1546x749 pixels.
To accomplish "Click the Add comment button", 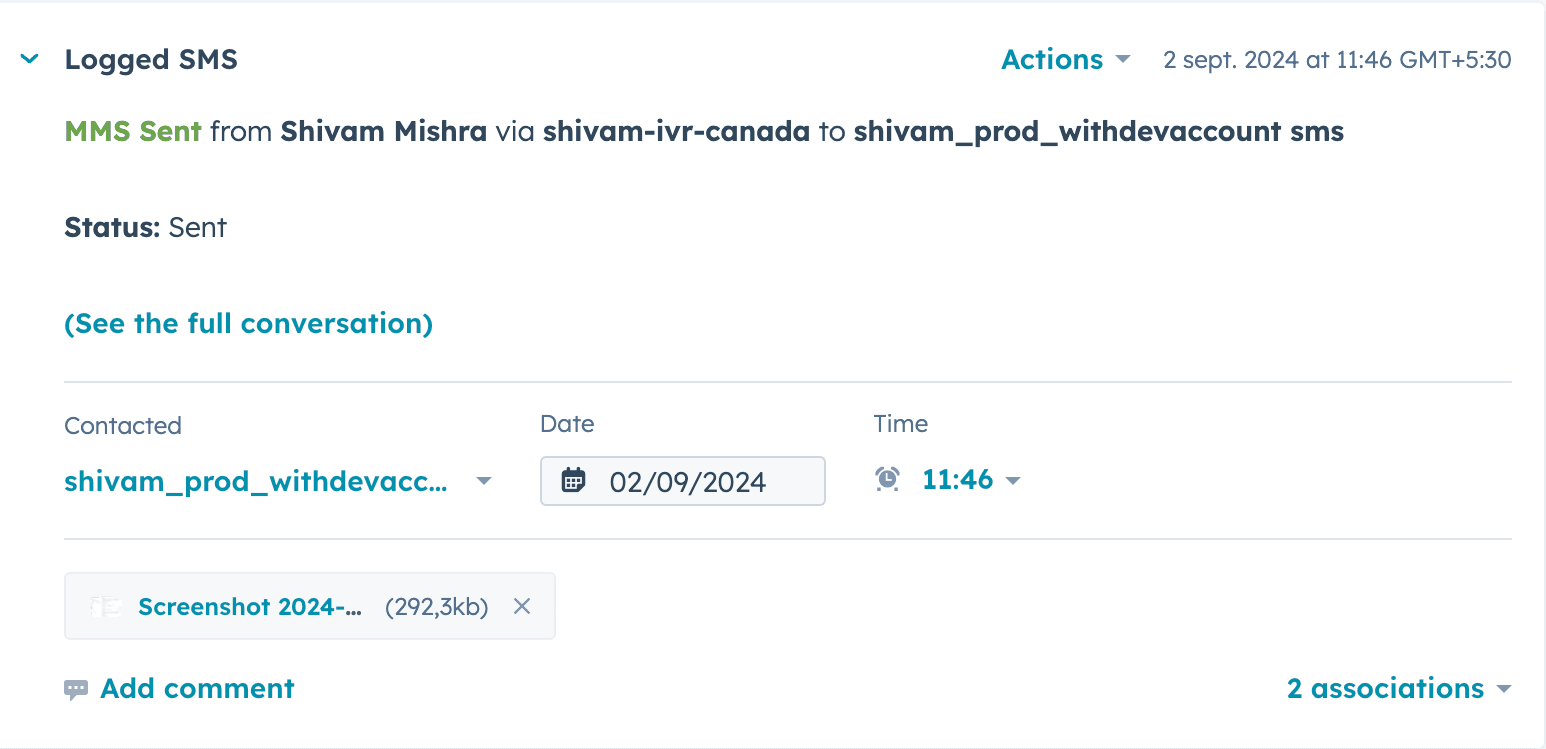I will [x=197, y=689].
